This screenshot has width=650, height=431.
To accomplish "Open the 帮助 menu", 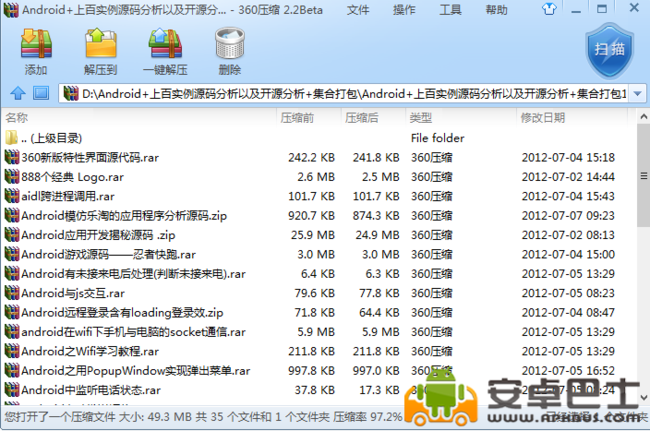I will click(x=496, y=10).
